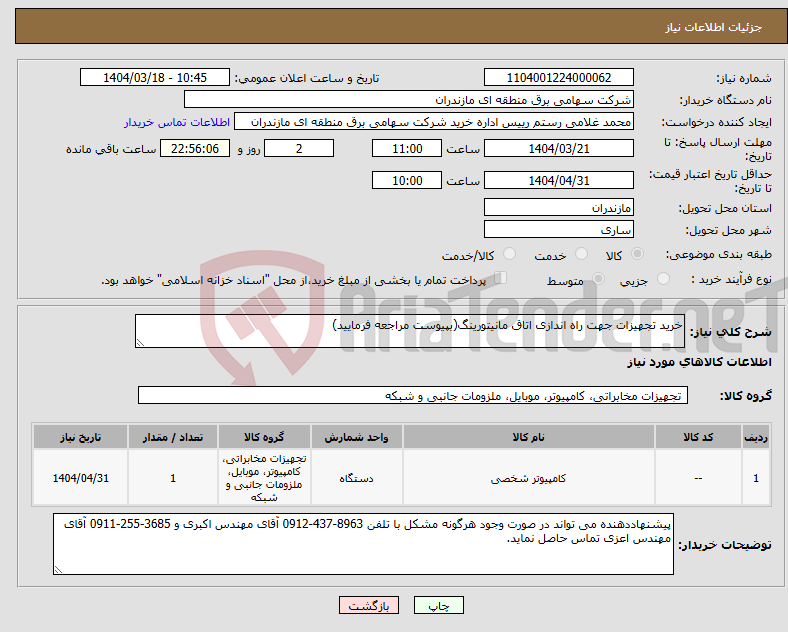Click the نام کالا column header

point(528,437)
